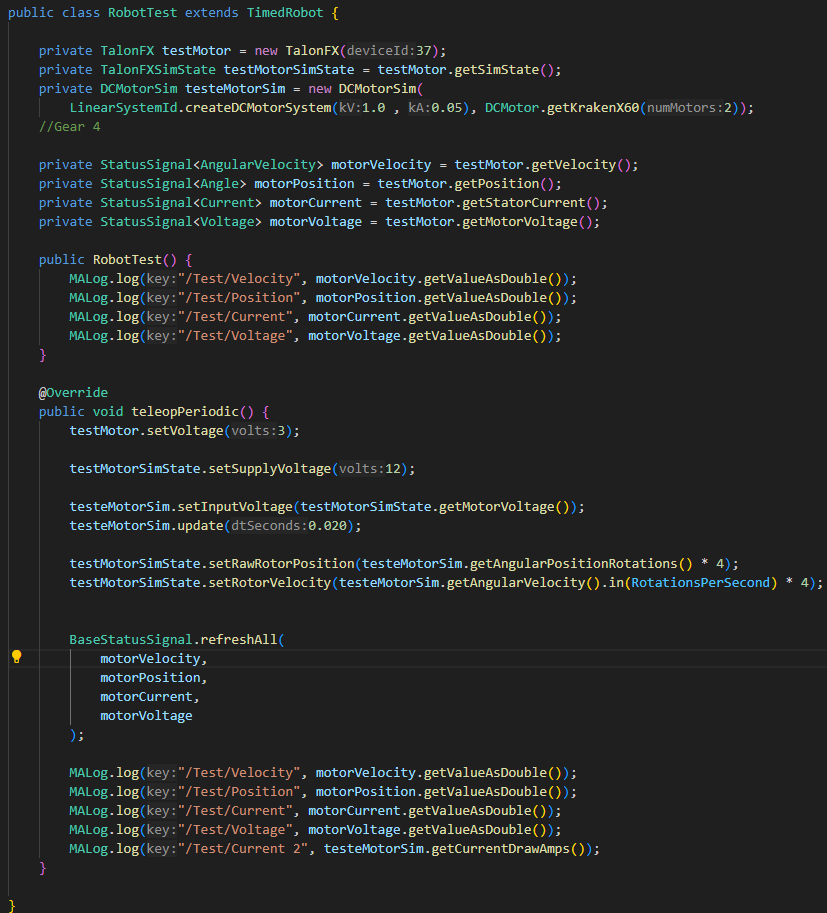The width and height of the screenshot is (827, 913).
Task: Click motorPosition argument inside refreshAll list
Action: [150, 678]
